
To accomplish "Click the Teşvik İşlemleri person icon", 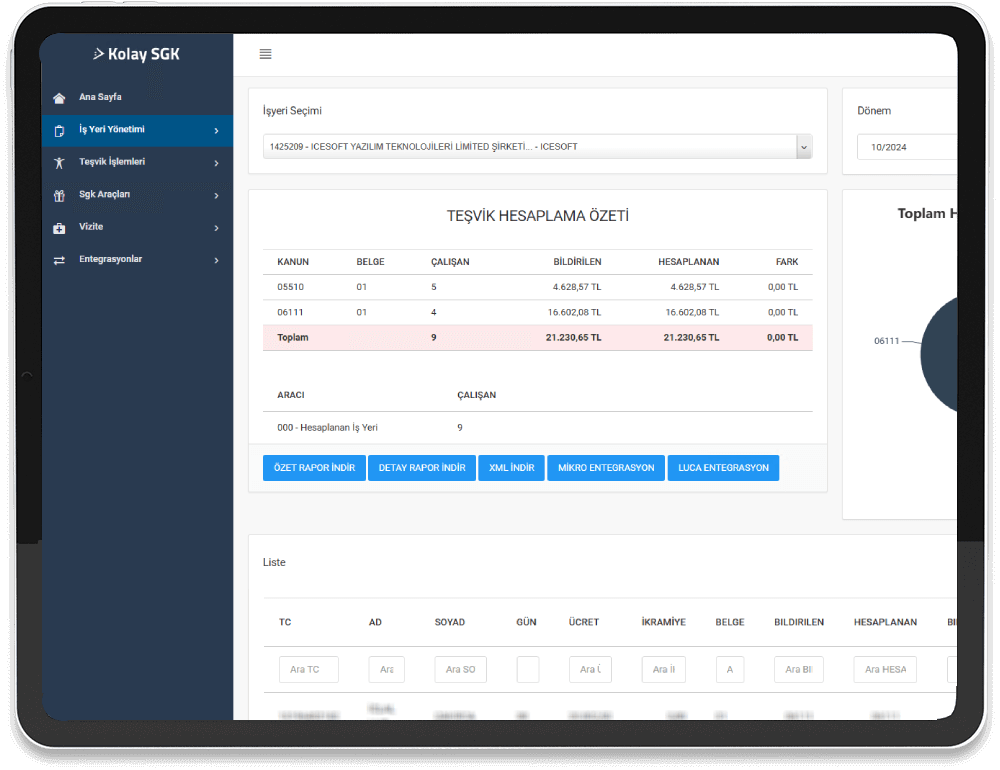I will click(x=59, y=162).
